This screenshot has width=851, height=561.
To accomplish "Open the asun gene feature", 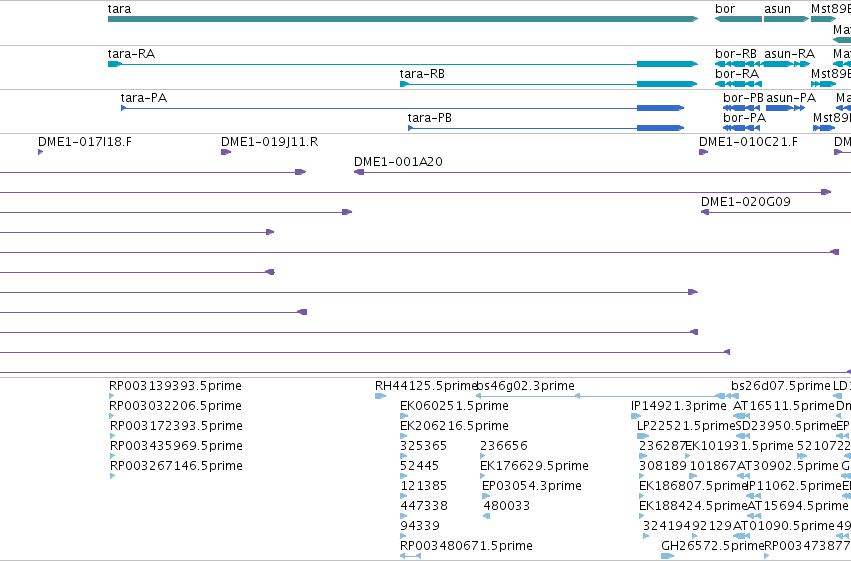I will (x=786, y=19).
